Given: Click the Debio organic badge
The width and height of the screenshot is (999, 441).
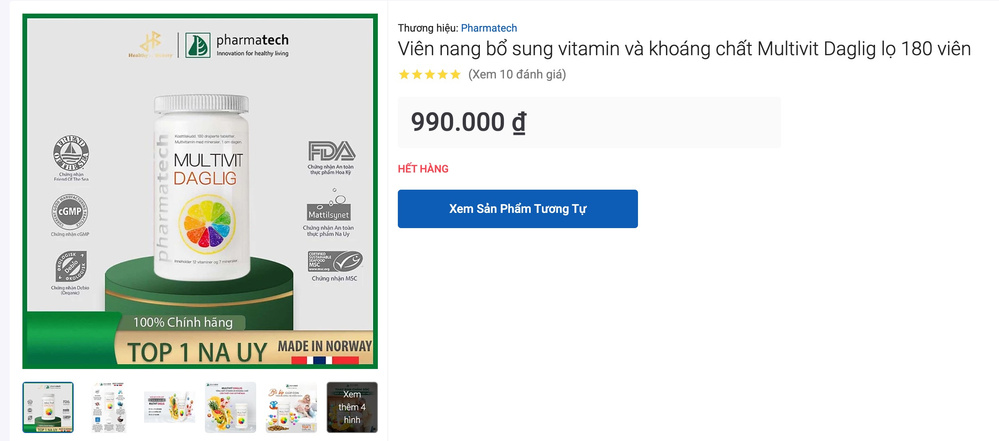Looking at the screenshot, I should click(71, 267).
